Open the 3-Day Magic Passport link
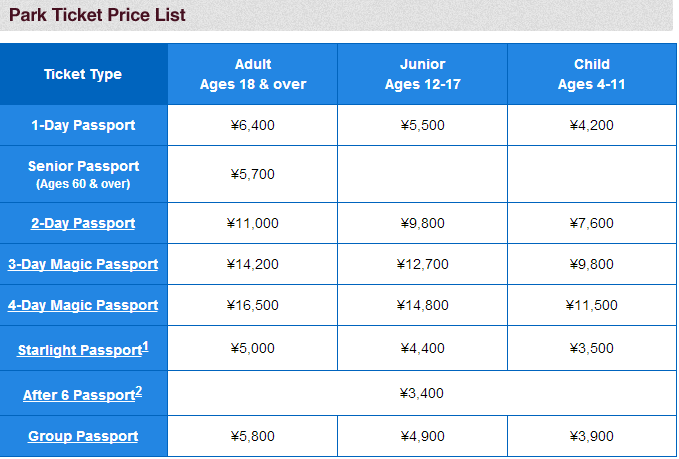 tap(83, 264)
